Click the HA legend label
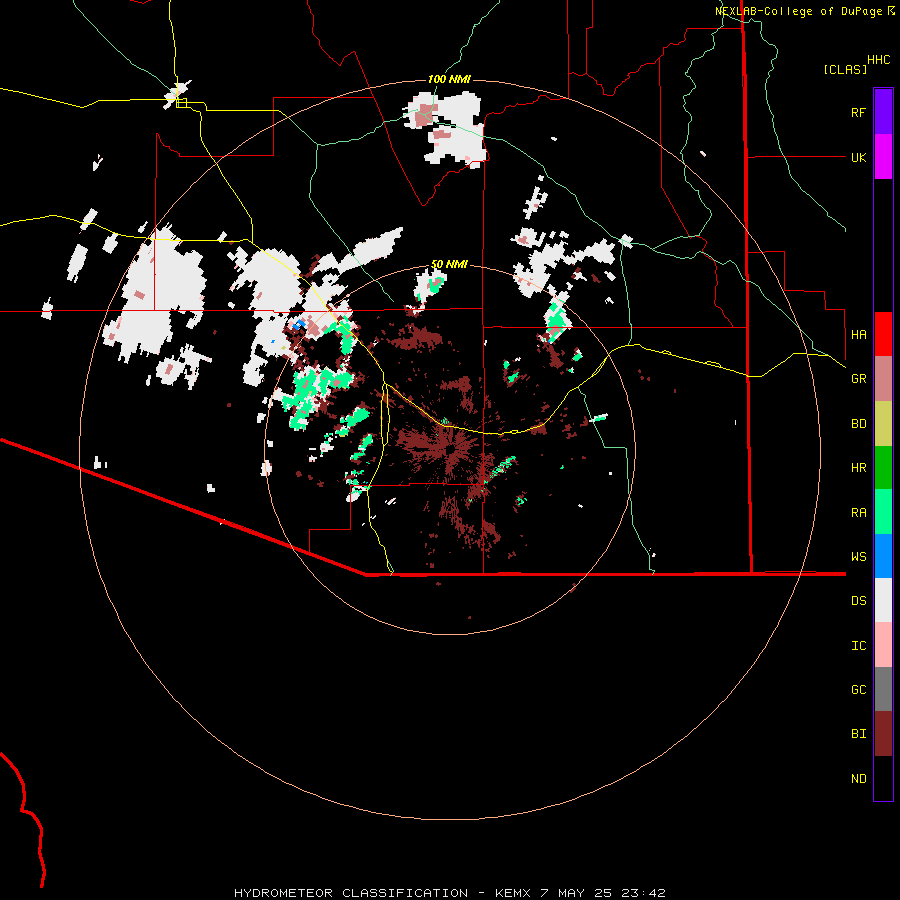 tap(858, 335)
